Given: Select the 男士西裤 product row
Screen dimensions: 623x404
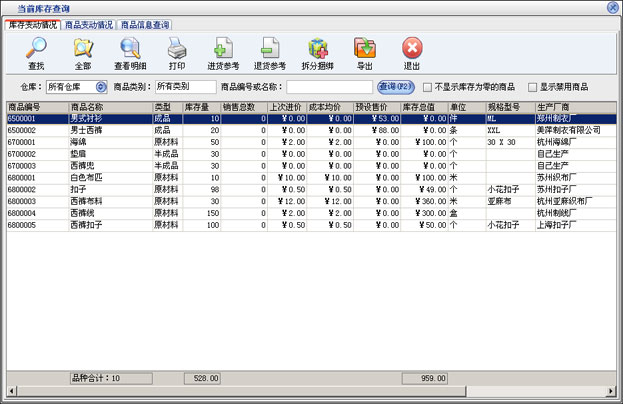Looking at the screenshot, I should (x=89, y=130).
